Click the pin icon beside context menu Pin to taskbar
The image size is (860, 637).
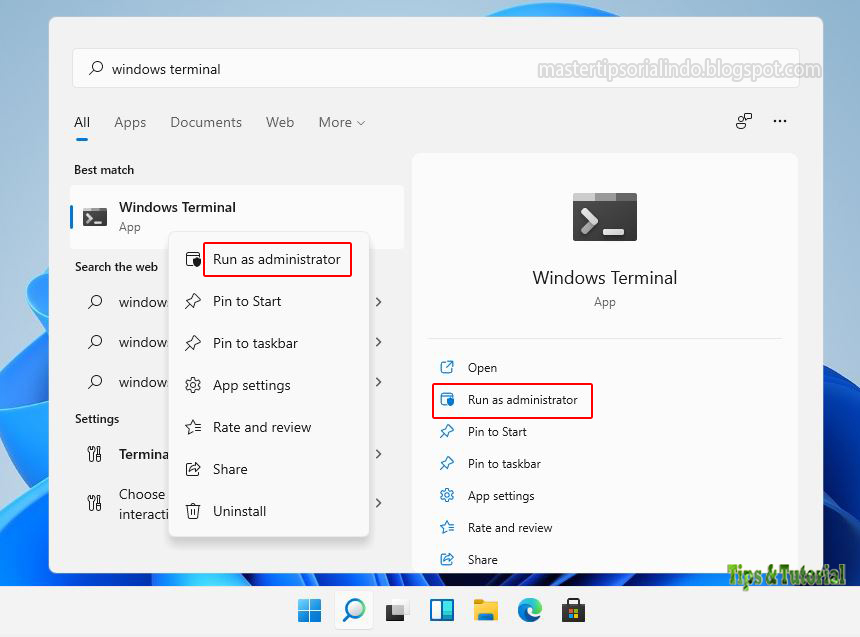pyautogui.click(x=193, y=343)
